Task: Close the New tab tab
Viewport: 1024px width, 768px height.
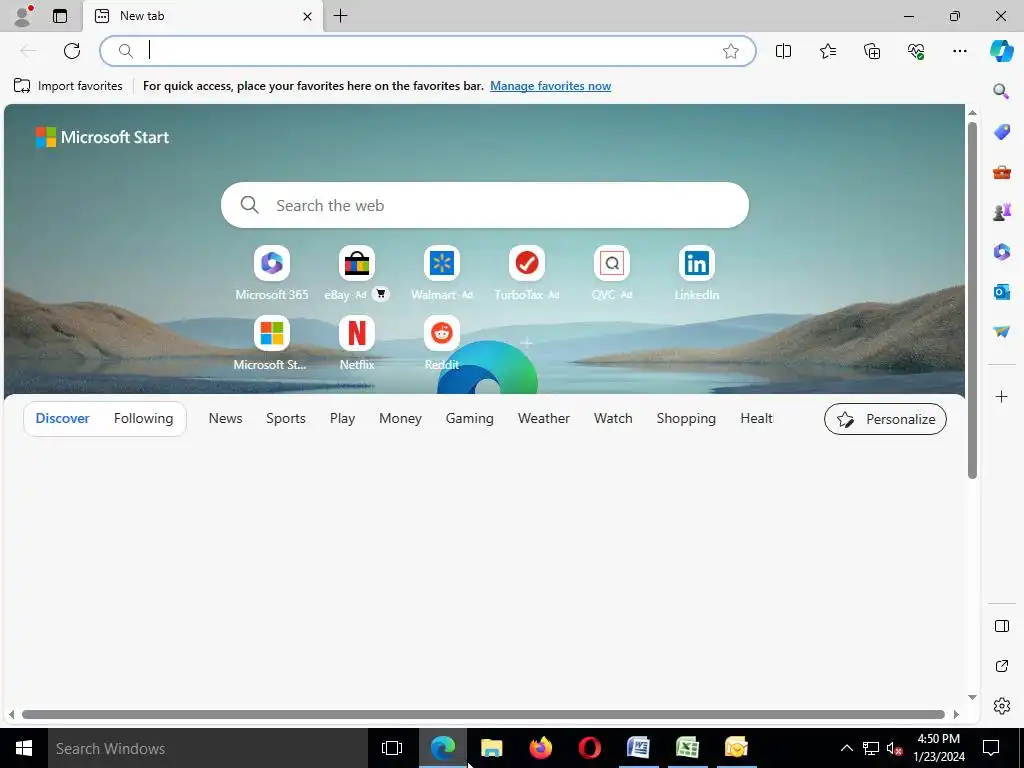Action: tap(308, 16)
